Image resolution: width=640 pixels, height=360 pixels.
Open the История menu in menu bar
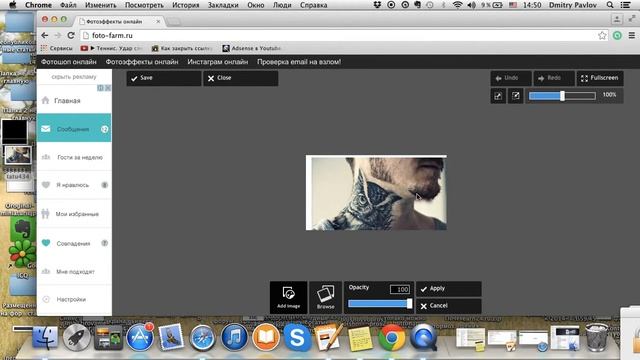[x=185, y=5]
